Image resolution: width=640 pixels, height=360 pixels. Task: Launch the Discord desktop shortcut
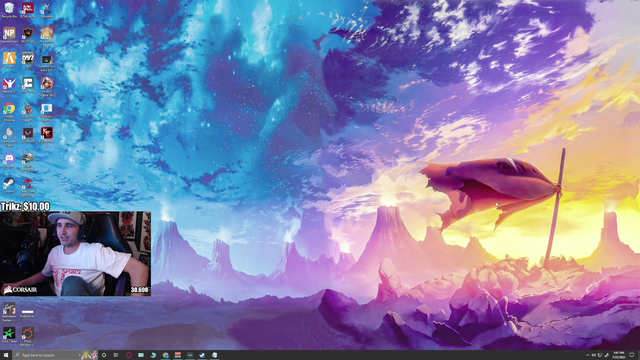[x=9, y=160]
